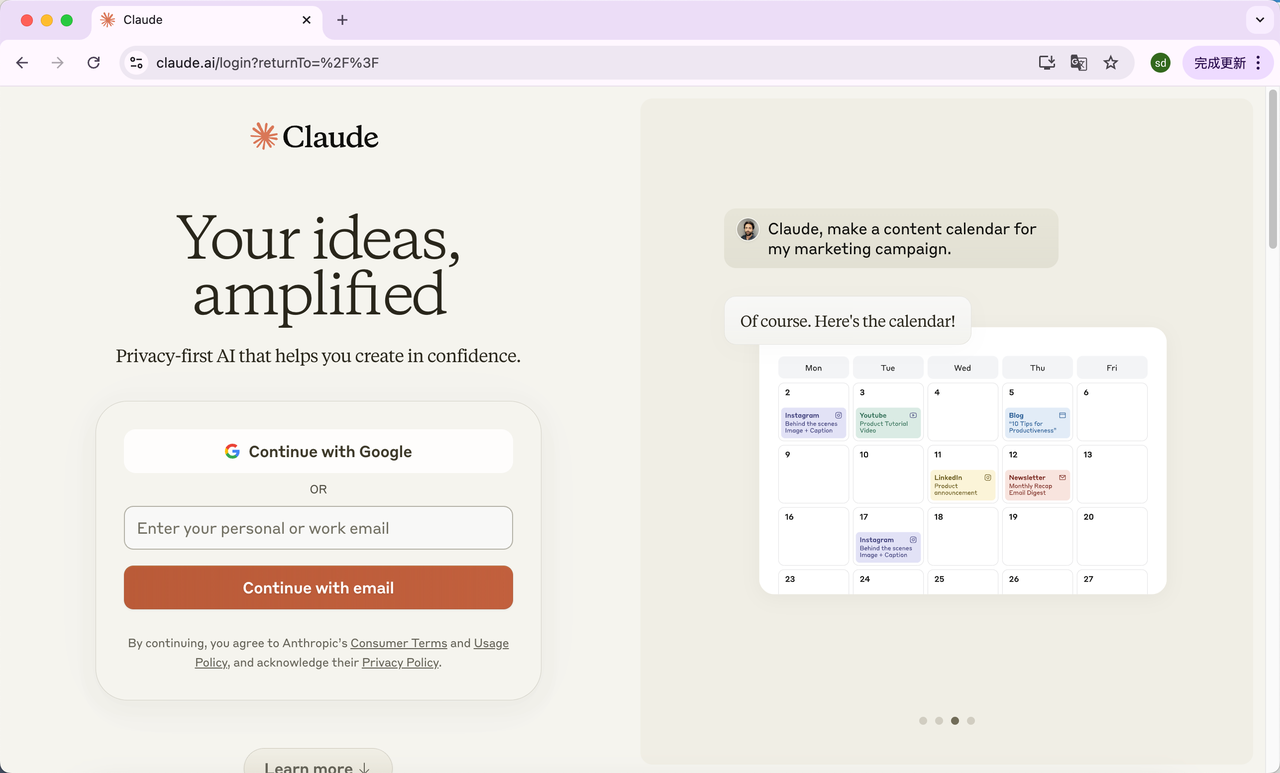Click the Newsletter Monthly Recap entry

1038,485
